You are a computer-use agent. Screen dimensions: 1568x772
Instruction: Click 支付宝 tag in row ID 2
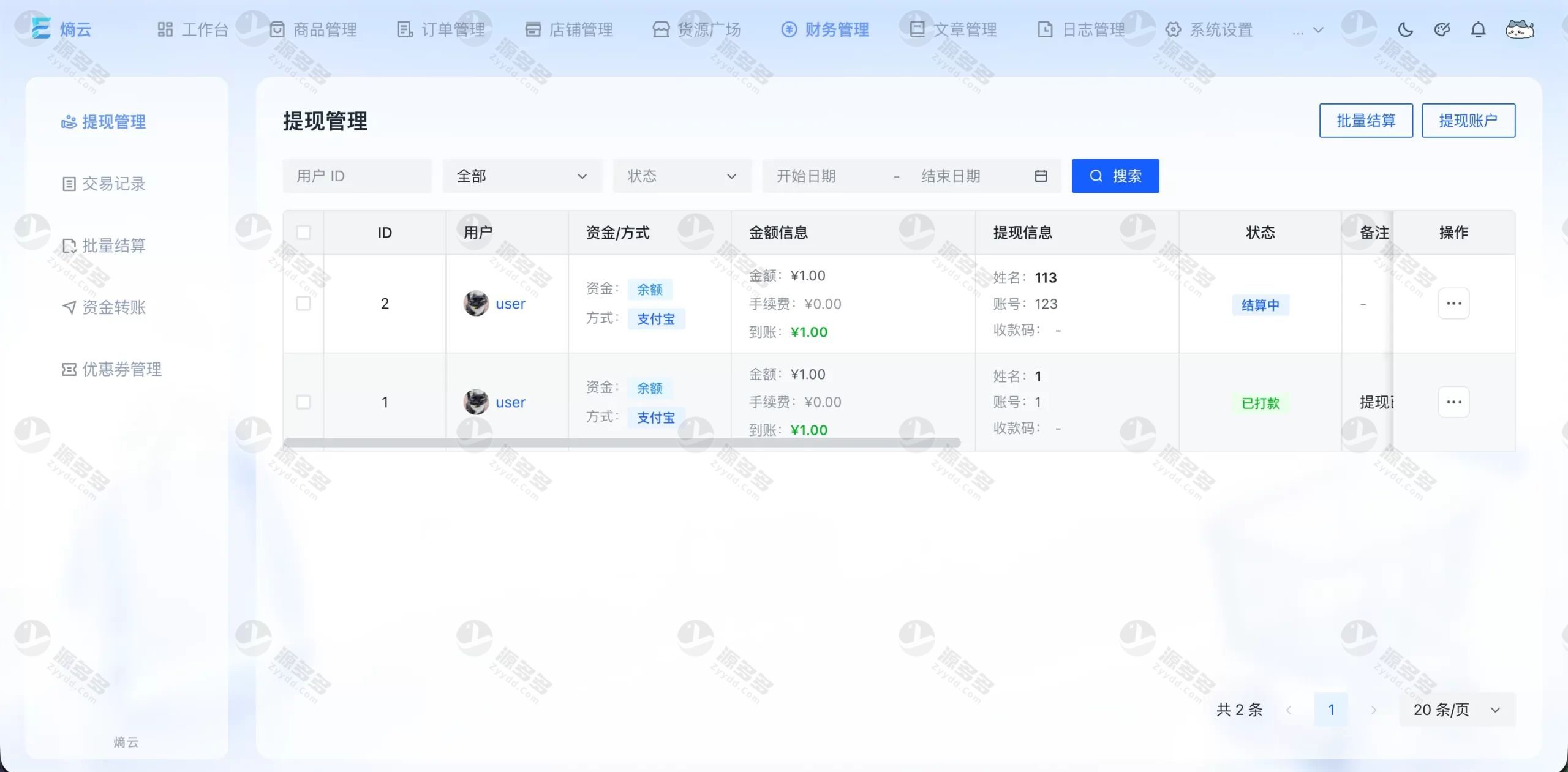656,319
